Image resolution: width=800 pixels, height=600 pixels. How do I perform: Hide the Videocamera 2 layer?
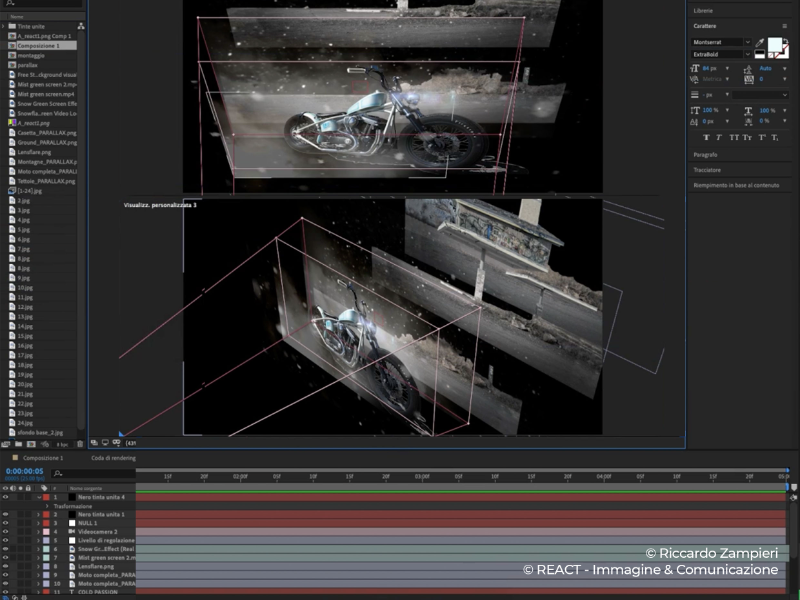click(6, 532)
